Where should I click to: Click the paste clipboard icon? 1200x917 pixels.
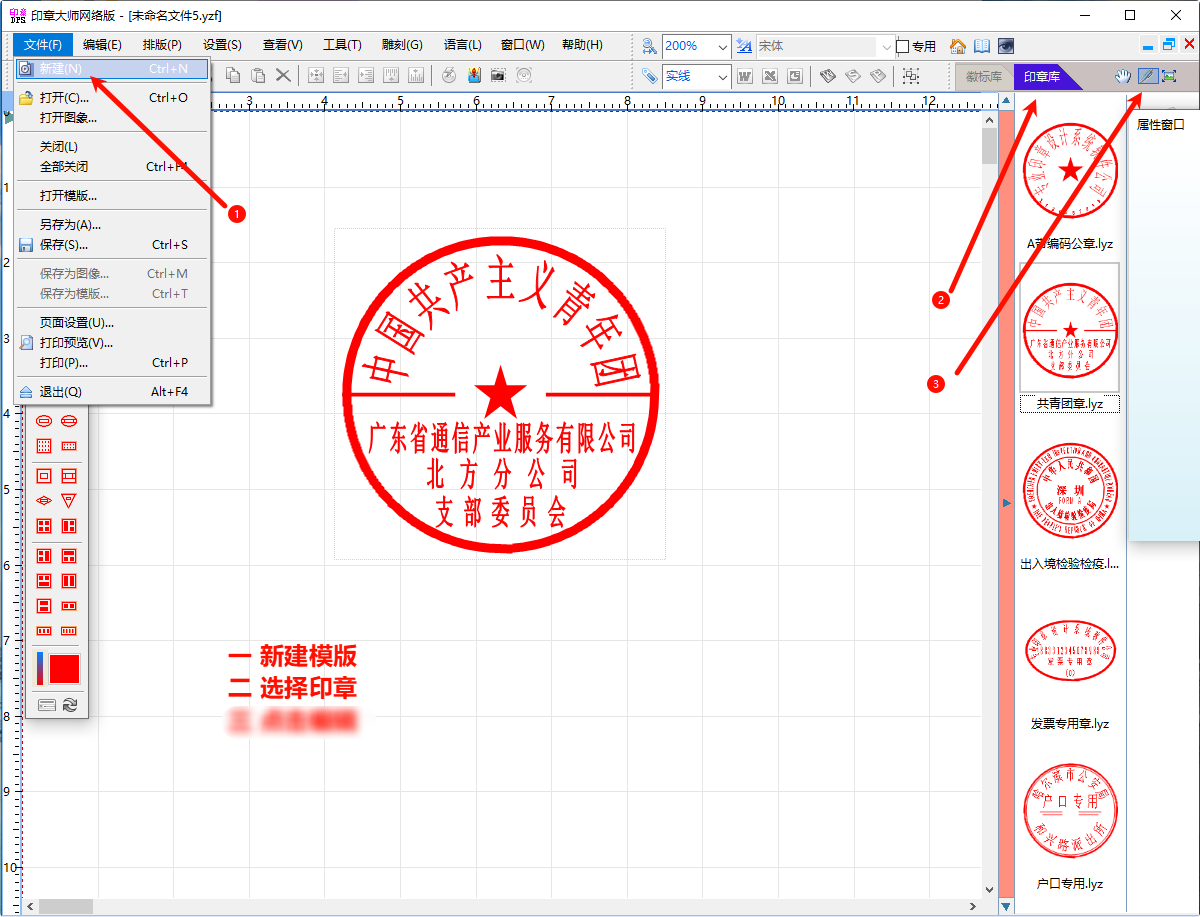pyautogui.click(x=258, y=75)
